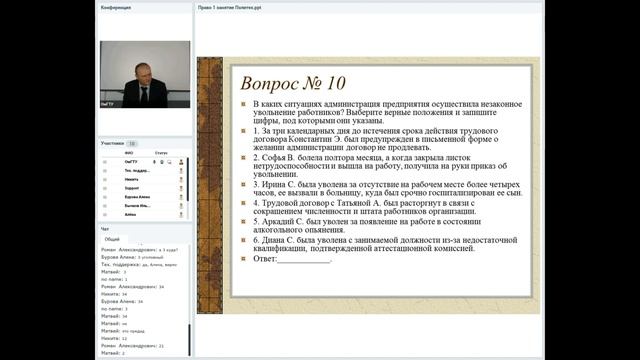Open the Общий chat tab

point(112,239)
